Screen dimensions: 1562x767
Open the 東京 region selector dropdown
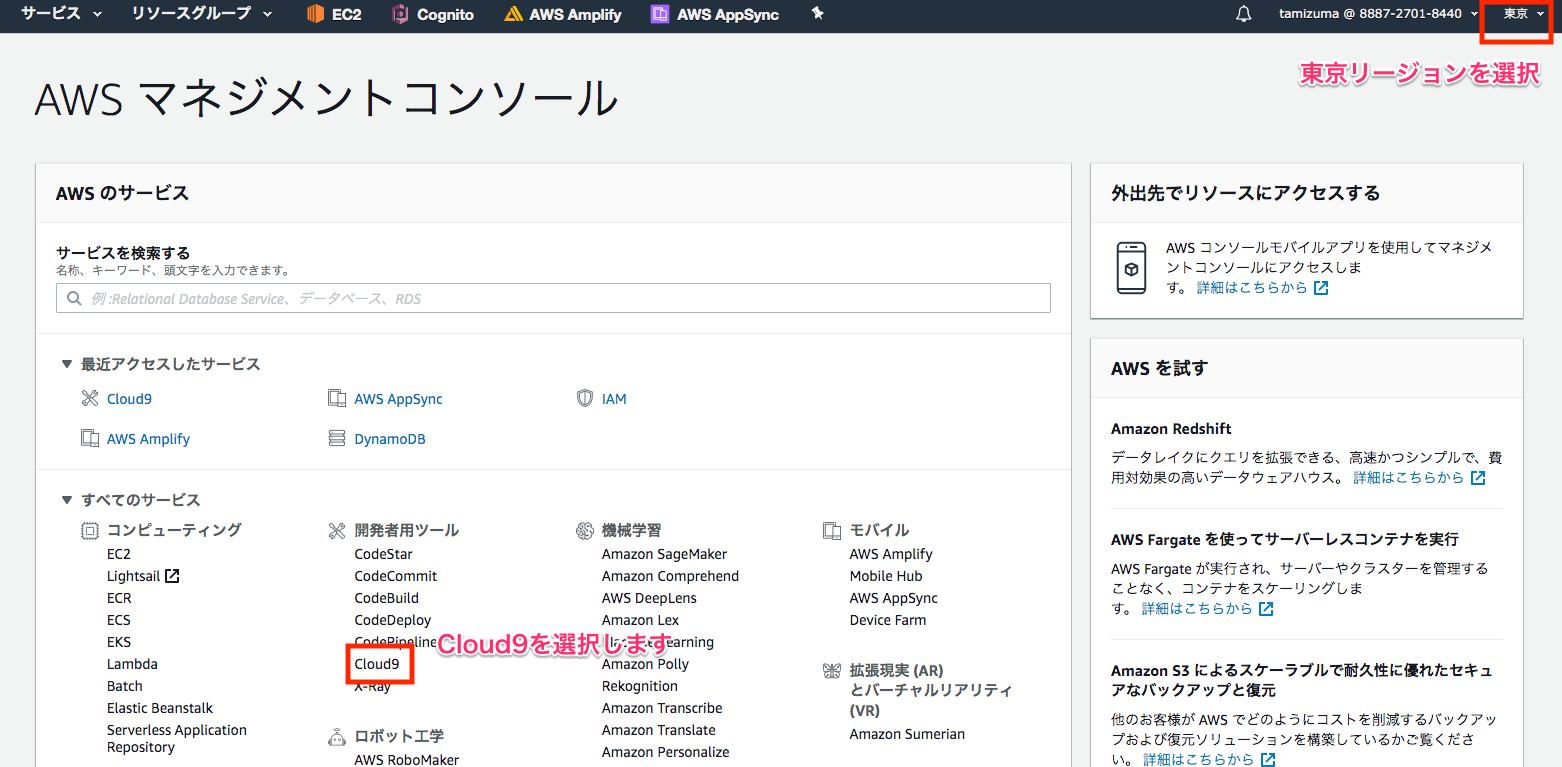click(x=1524, y=14)
